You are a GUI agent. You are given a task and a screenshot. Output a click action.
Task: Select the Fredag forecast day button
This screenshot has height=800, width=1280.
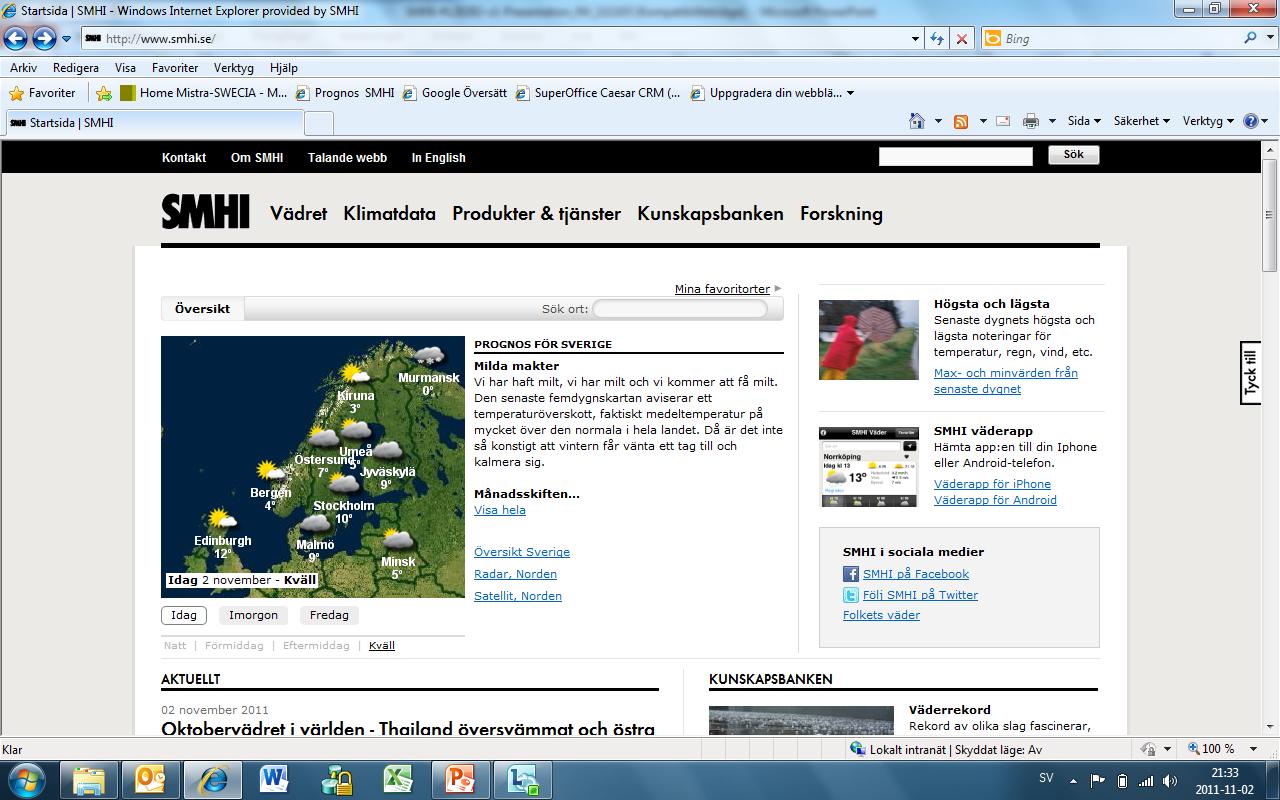click(x=329, y=615)
